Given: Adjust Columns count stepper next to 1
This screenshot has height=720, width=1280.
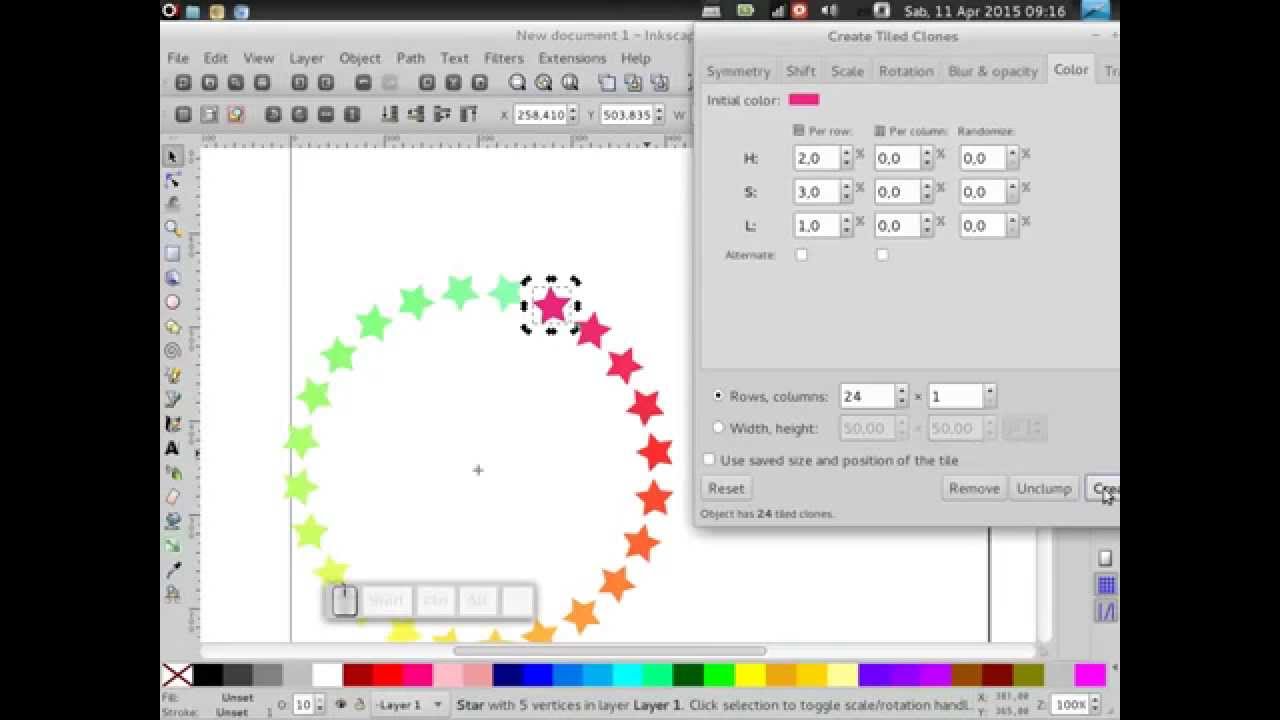Looking at the screenshot, I should click(x=989, y=396).
